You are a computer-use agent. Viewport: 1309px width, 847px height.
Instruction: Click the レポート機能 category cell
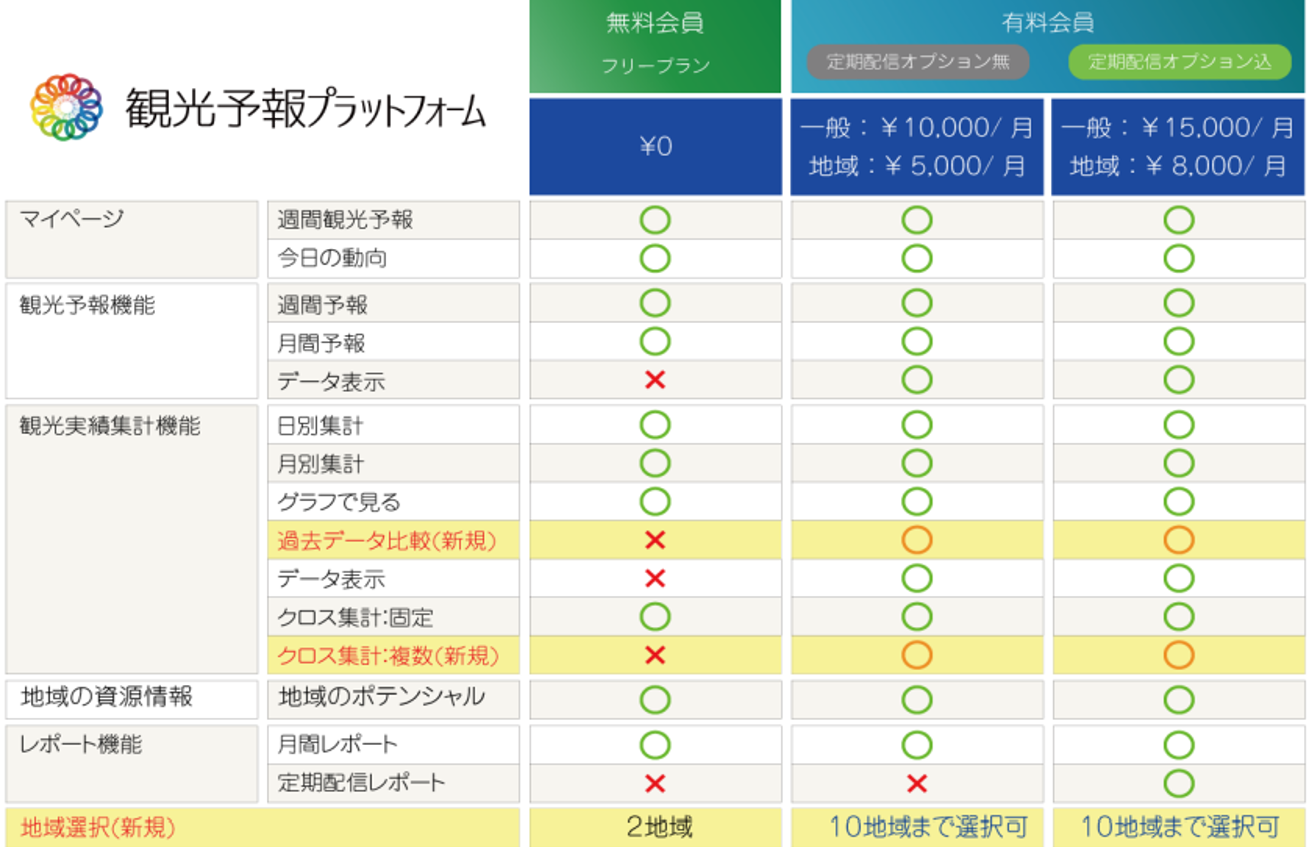point(132,764)
